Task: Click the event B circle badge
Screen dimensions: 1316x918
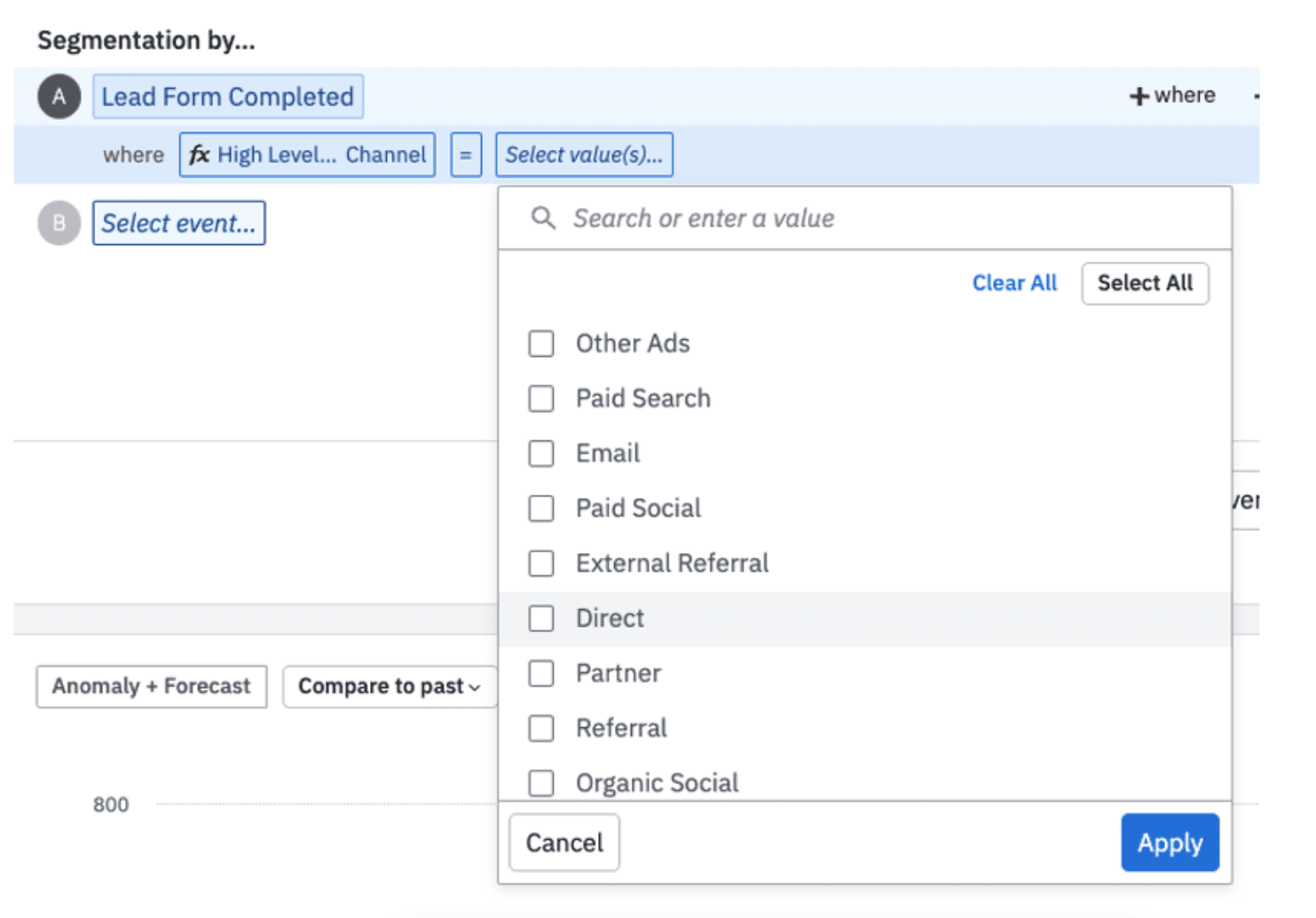Action: [59, 223]
